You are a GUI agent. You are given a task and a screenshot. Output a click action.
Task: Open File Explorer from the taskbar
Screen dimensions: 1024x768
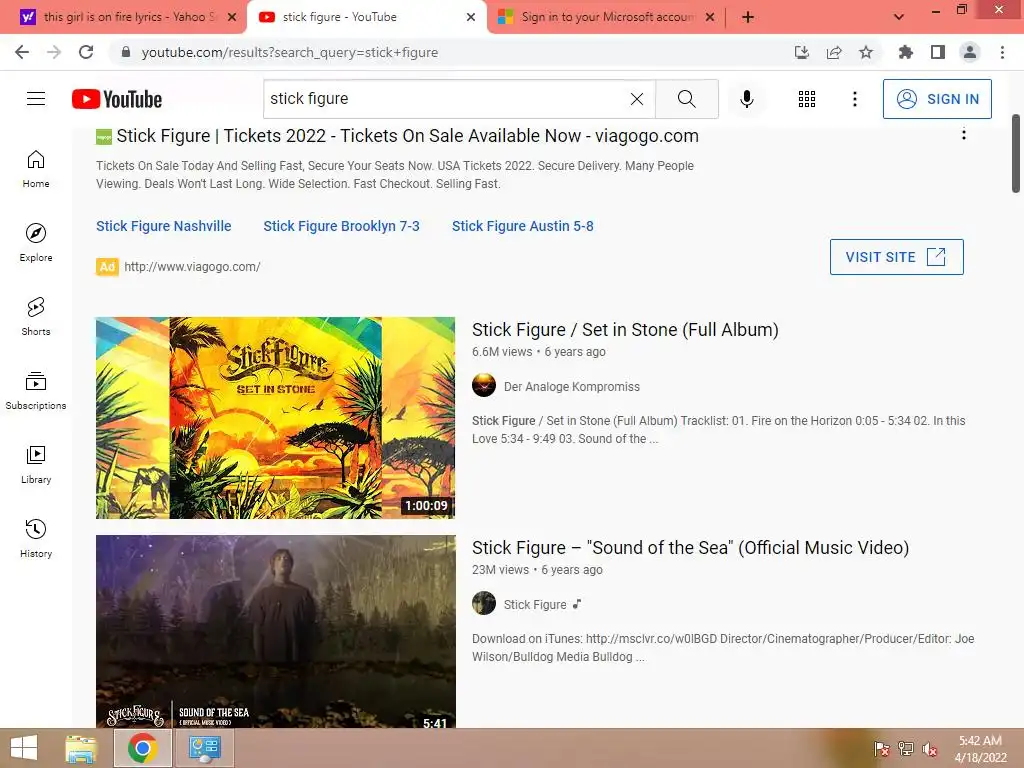pos(81,748)
